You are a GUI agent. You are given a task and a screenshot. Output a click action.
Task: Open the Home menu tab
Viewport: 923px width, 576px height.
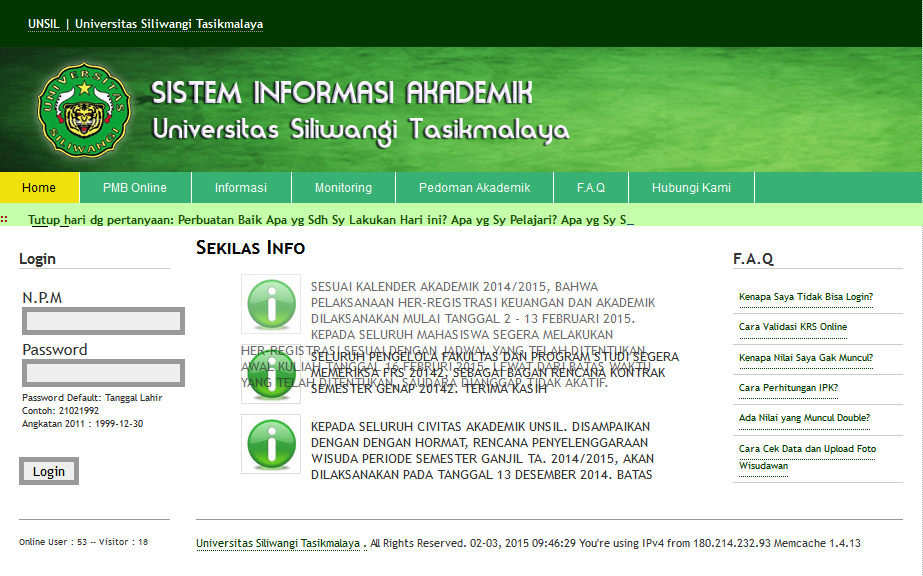(x=39, y=188)
